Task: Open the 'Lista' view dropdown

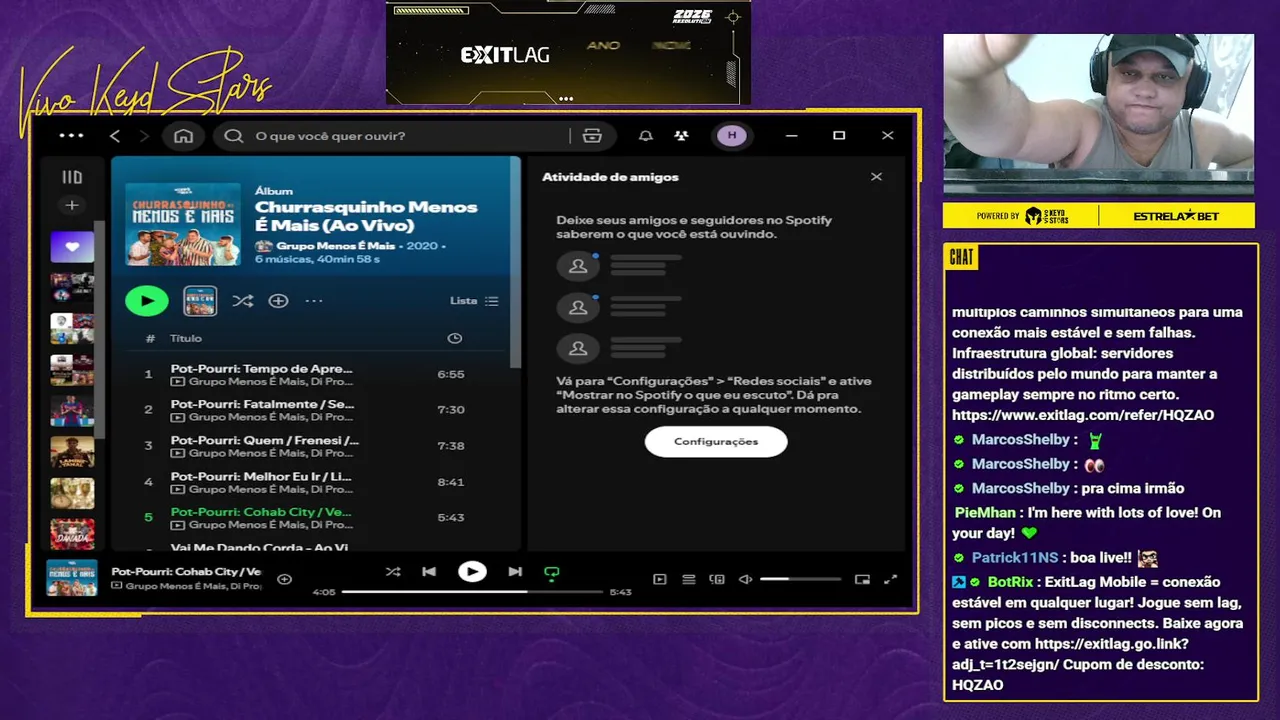Action: click(474, 301)
